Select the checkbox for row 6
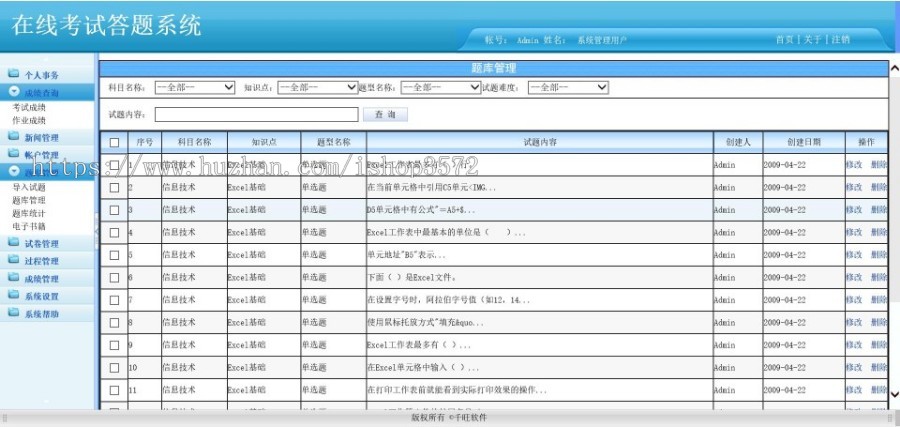 114,277
